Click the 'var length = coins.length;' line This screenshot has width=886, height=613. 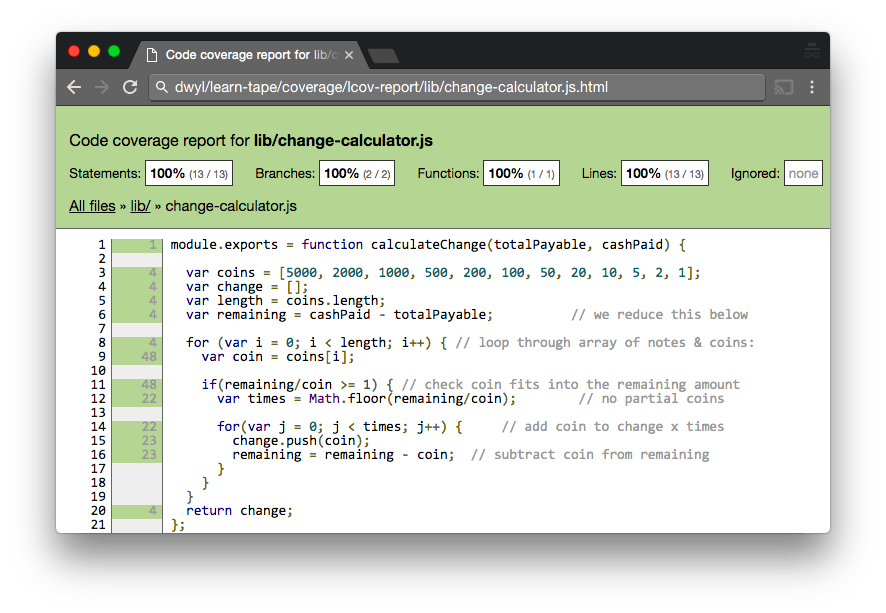pos(285,301)
